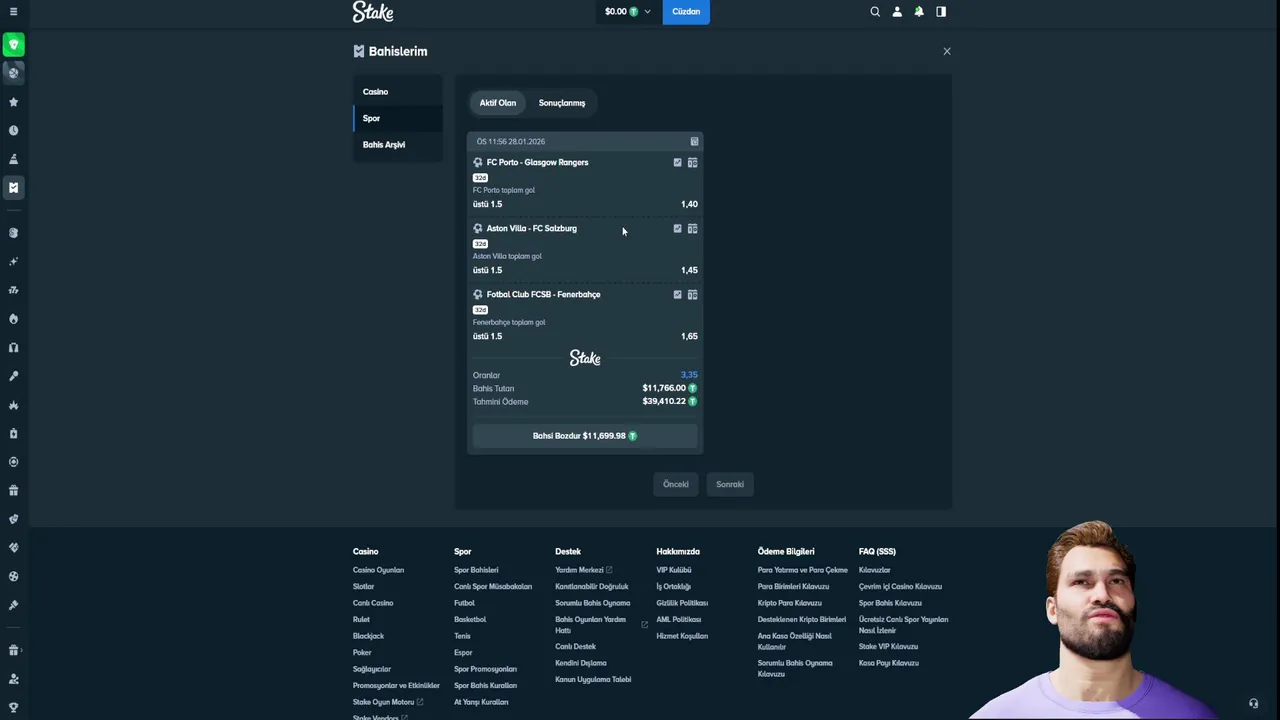
Task: Open live support headset icon, lower right corner
Action: pyautogui.click(x=1253, y=703)
